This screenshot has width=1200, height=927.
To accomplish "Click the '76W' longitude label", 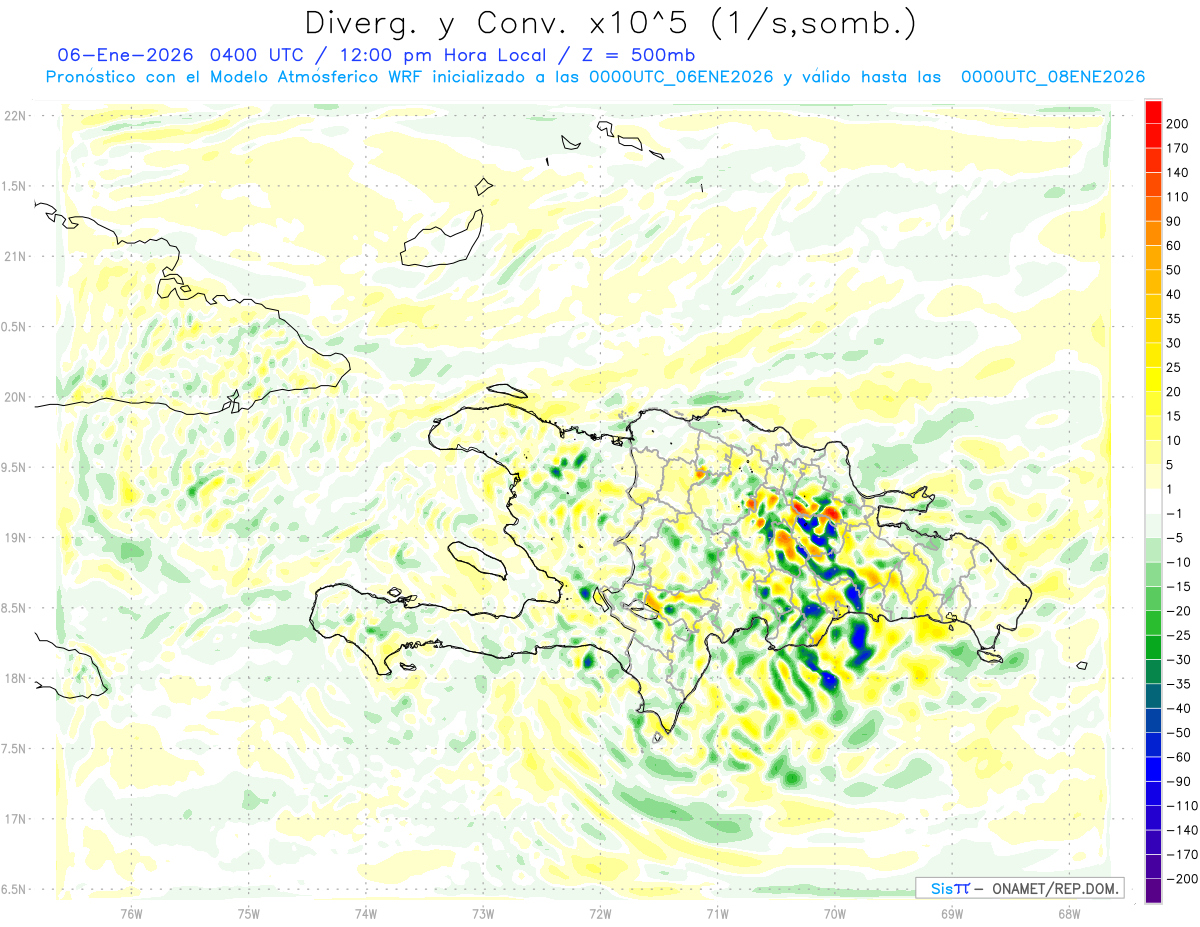I will [x=131, y=913].
